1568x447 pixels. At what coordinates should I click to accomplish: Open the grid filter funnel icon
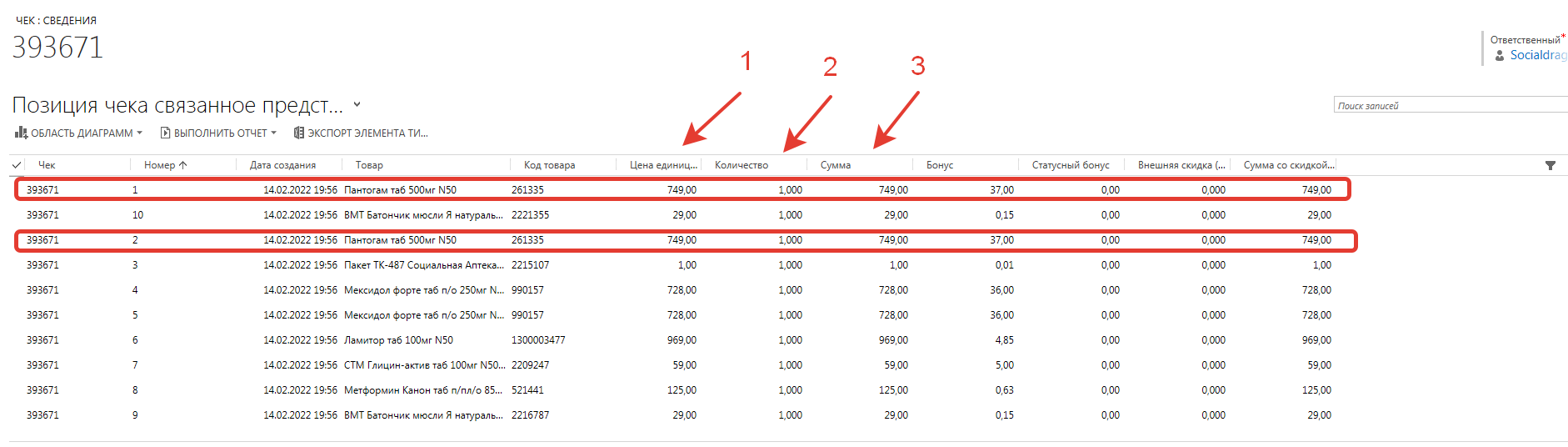tap(1550, 165)
